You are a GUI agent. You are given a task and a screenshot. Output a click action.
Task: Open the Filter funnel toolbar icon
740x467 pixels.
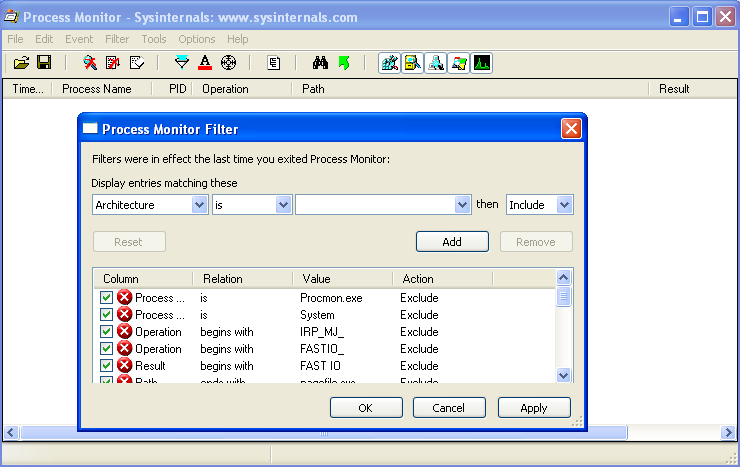(182, 63)
